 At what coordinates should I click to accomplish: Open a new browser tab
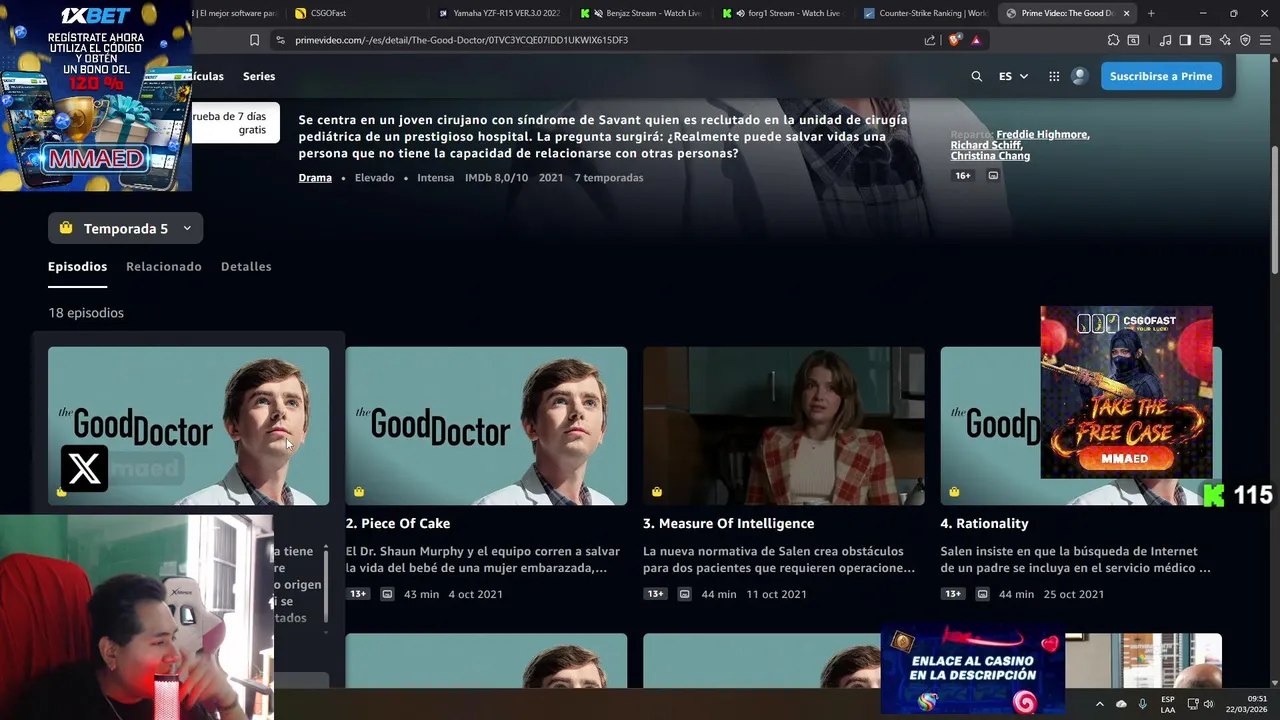[1151, 13]
